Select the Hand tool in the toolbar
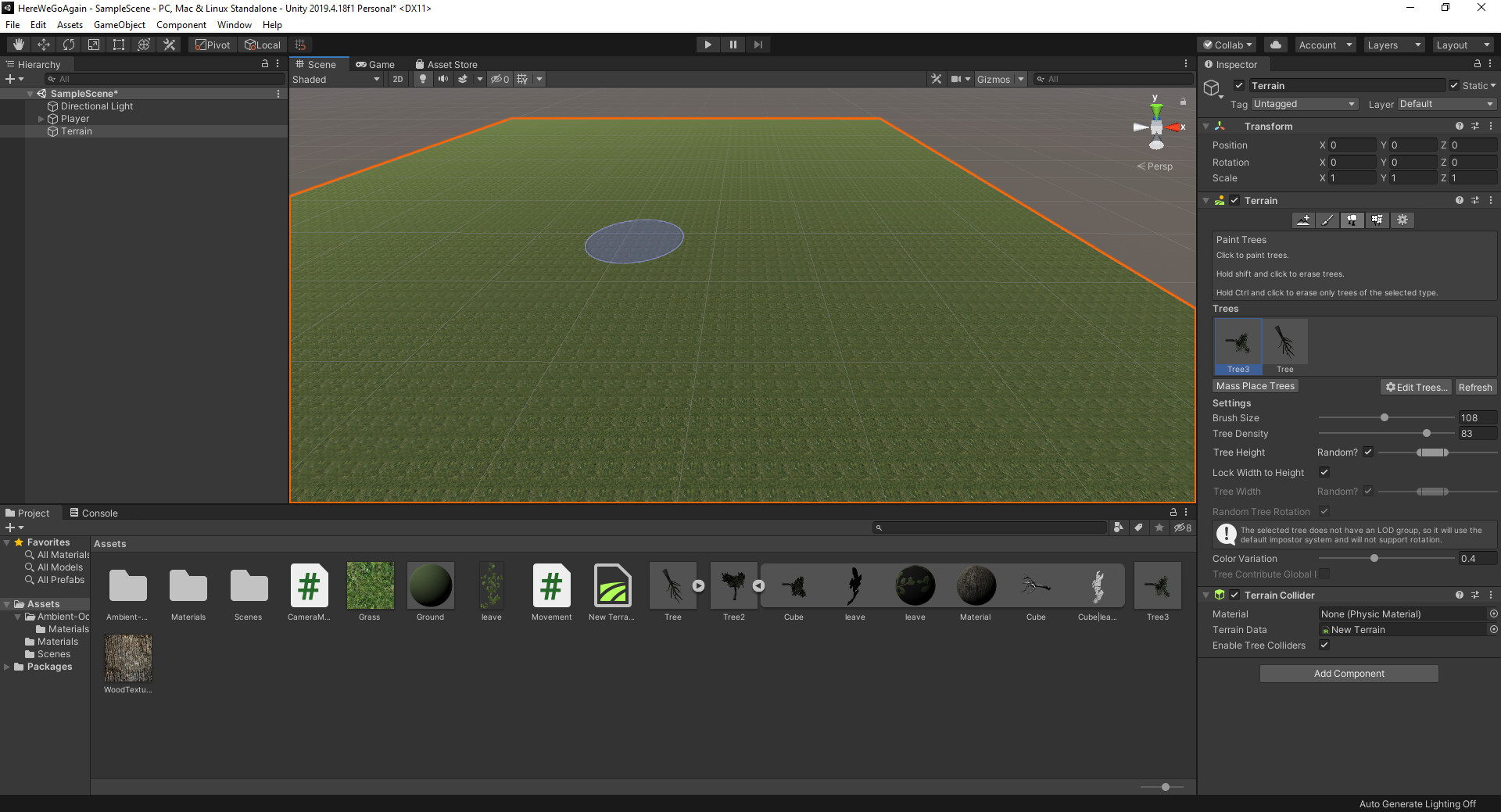1501x812 pixels. pyautogui.click(x=17, y=45)
